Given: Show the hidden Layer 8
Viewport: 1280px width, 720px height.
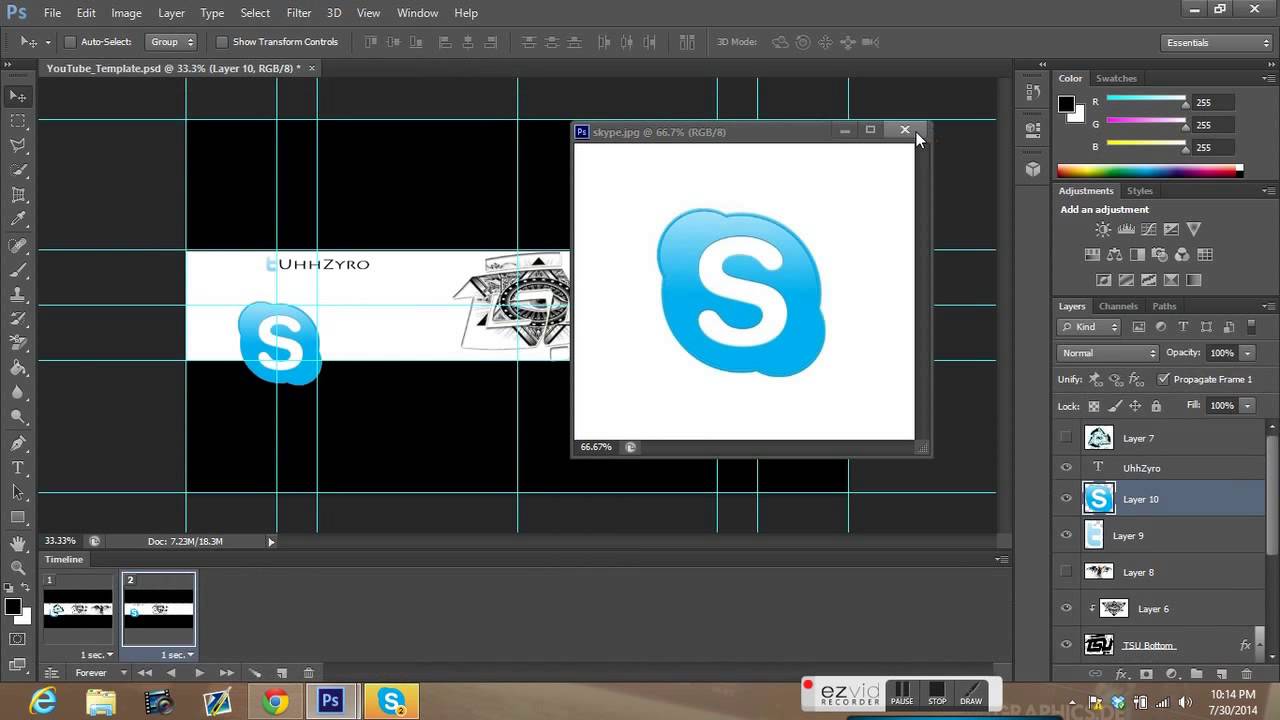Looking at the screenshot, I should [1066, 572].
